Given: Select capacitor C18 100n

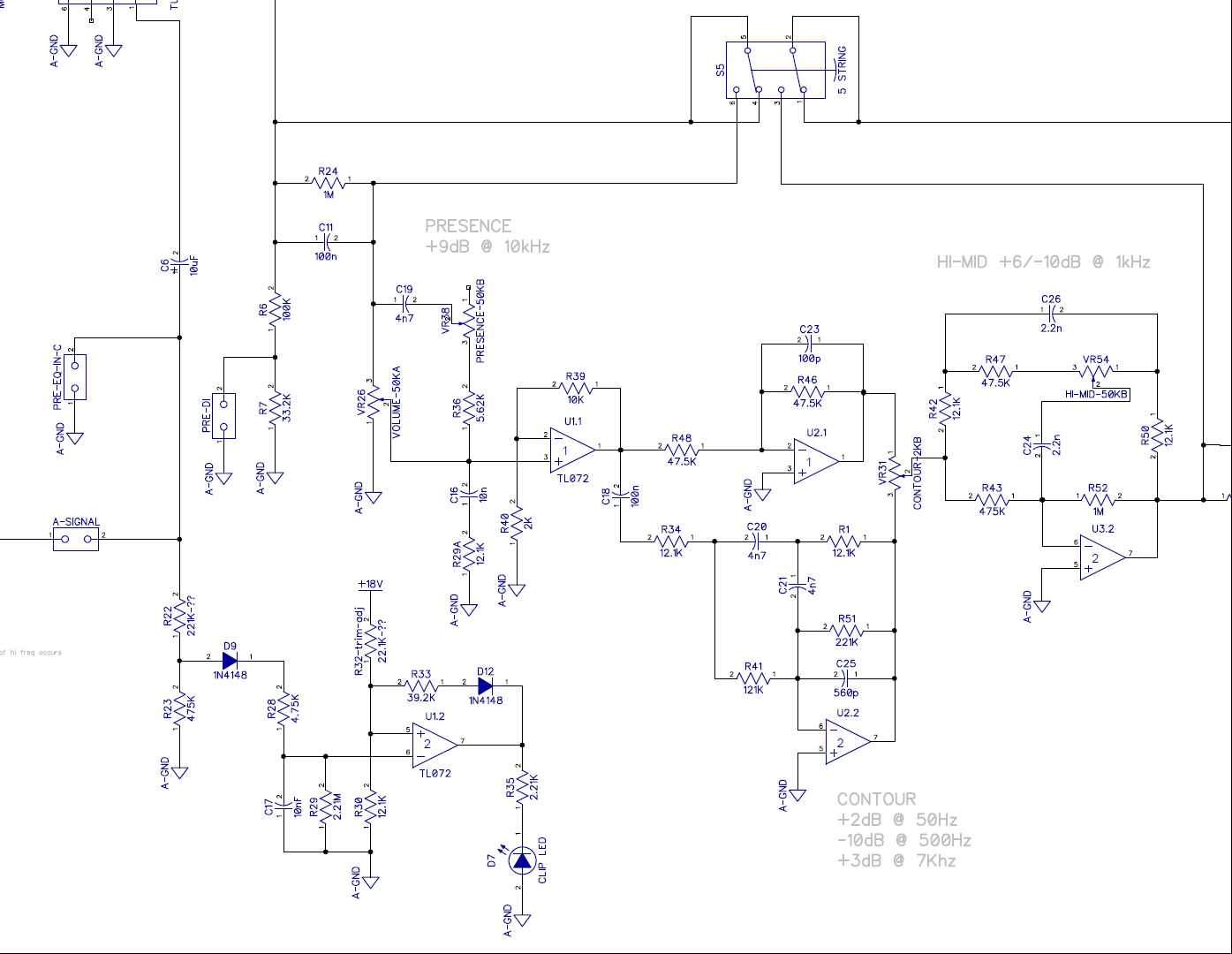Looking at the screenshot, I should coord(620,496).
